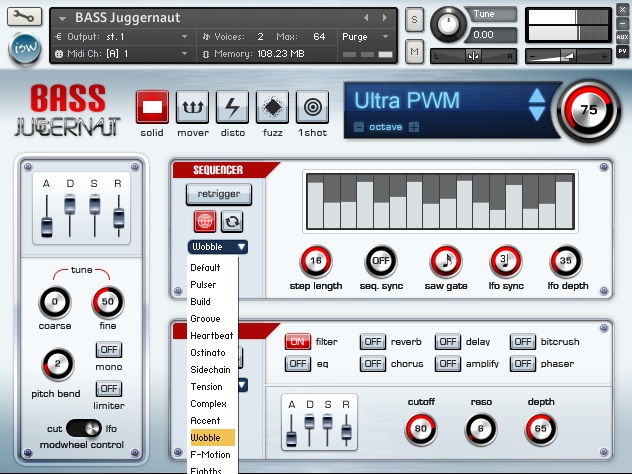Select the fuzz sound type icon
632x474 pixels.
coord(272,106)
